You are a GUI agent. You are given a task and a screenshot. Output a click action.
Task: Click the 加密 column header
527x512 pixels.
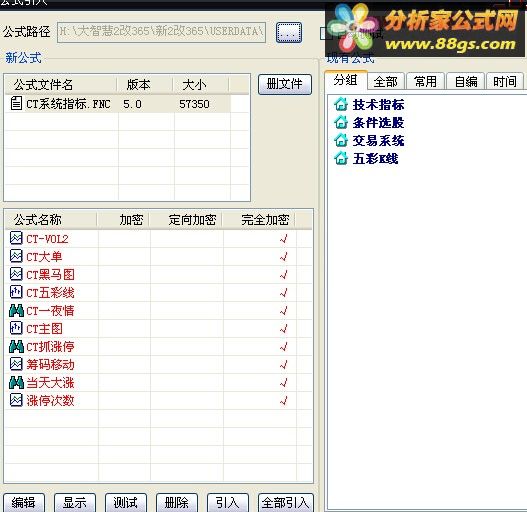pos(123,220)
